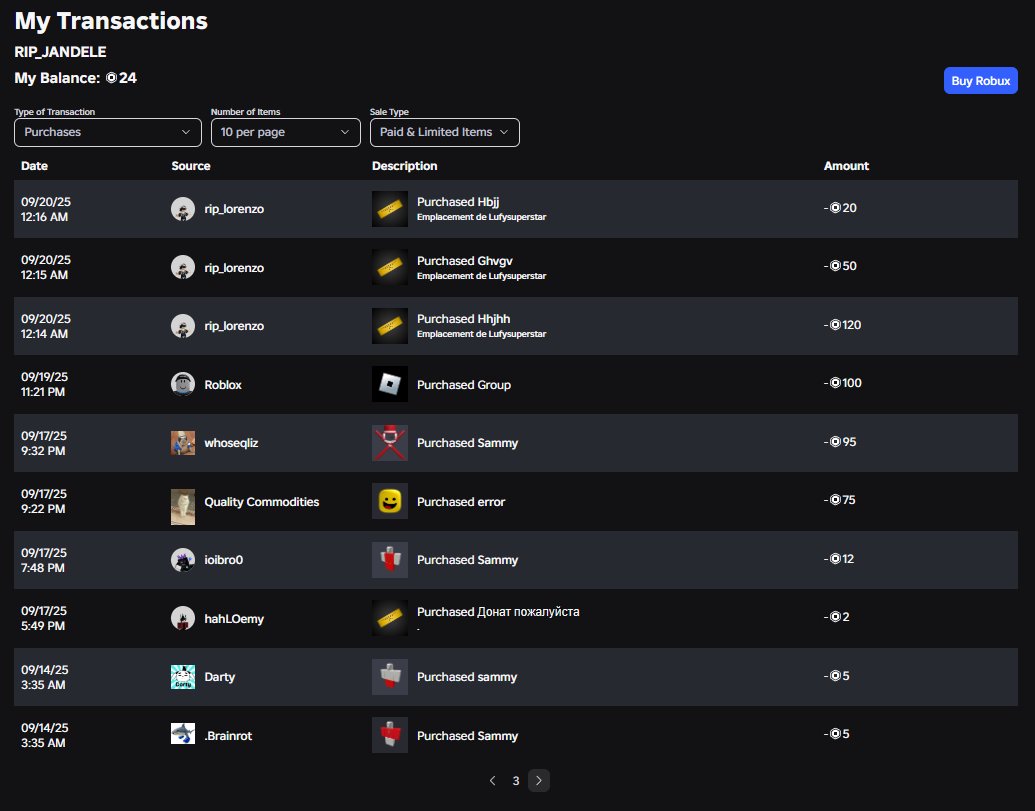Click crossed-out Sammy thumbnail from whoseqliz
The width and height of the screenshot is (1035, 811).
coord(389,443)
